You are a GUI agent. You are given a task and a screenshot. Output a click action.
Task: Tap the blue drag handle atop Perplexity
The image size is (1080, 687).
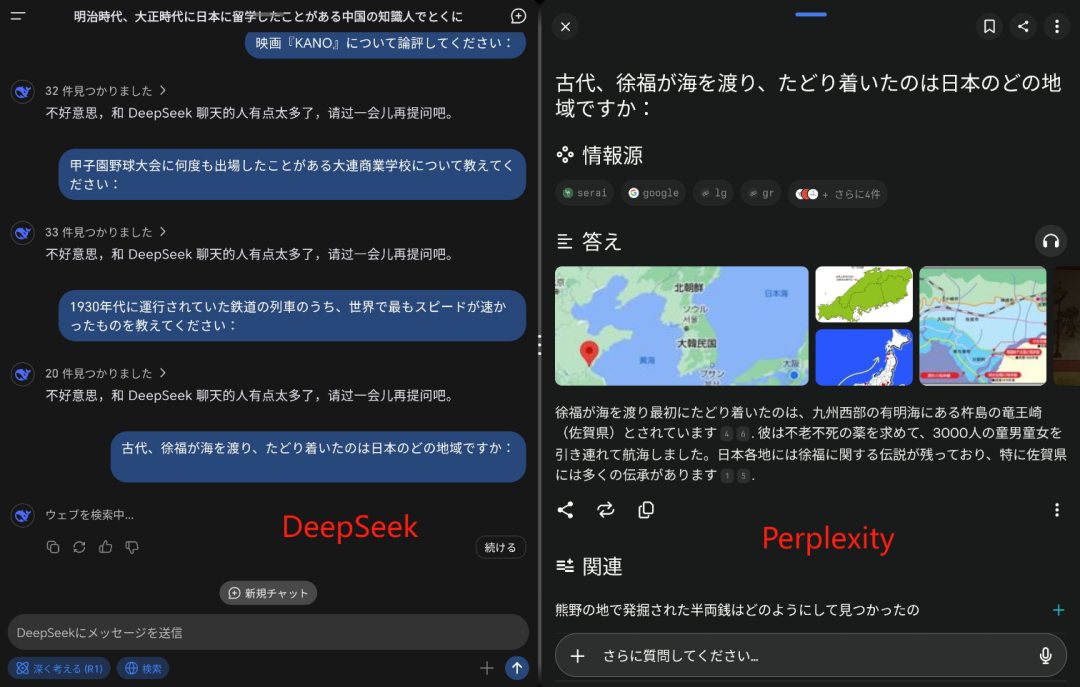pyautogui.click(x=811, y=14)
